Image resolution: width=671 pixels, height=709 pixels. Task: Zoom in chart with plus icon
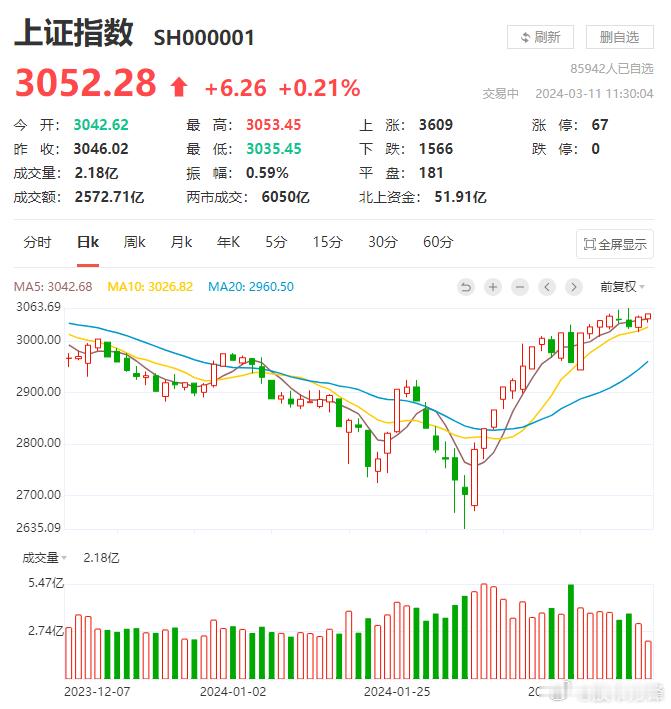(493, 287)
